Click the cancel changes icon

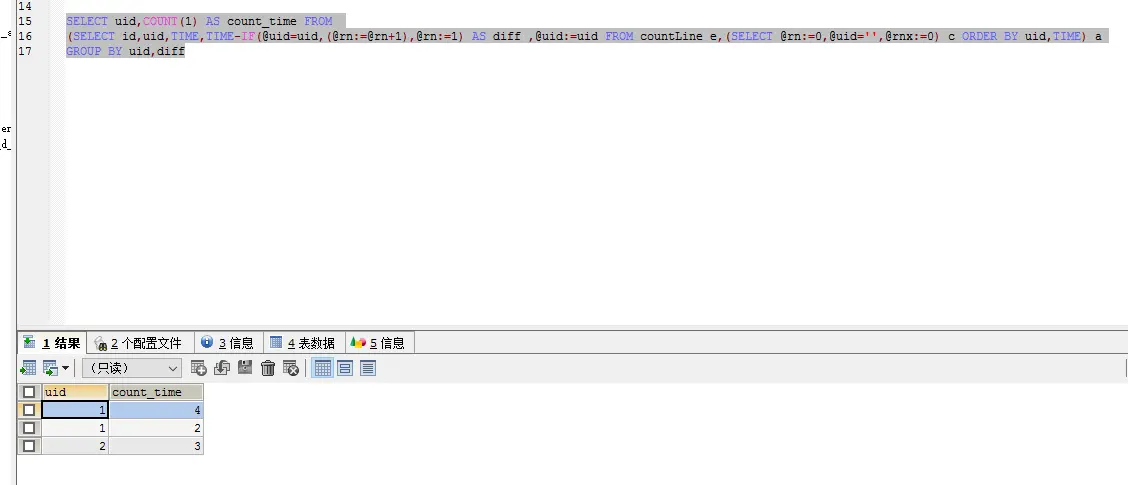291,368
